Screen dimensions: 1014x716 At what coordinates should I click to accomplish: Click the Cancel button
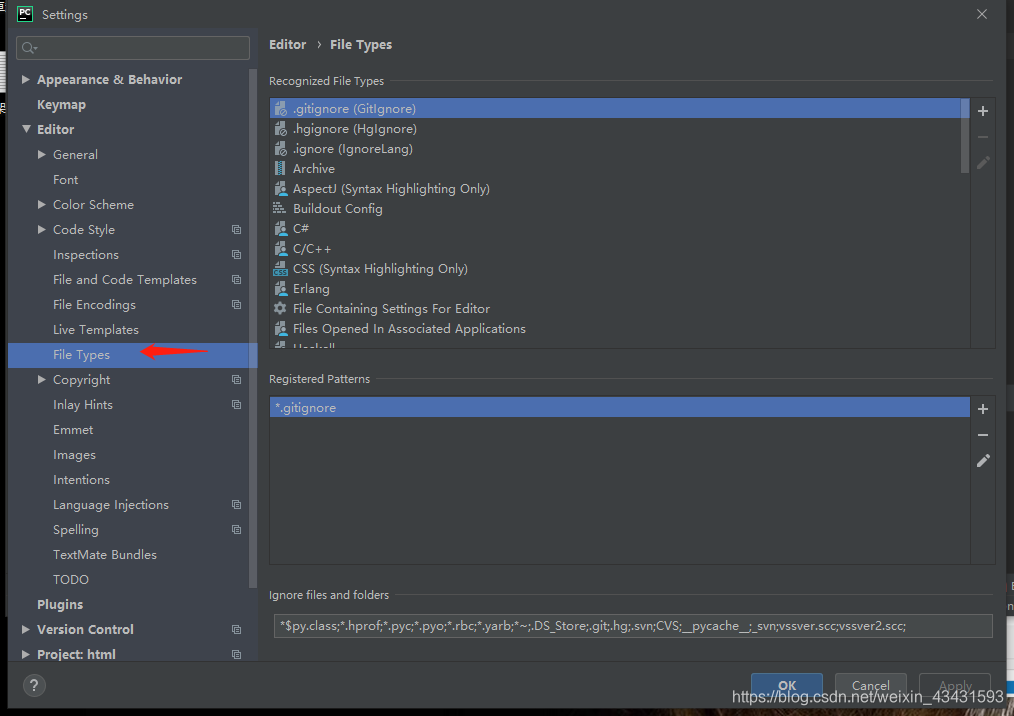tap(870, 686)
